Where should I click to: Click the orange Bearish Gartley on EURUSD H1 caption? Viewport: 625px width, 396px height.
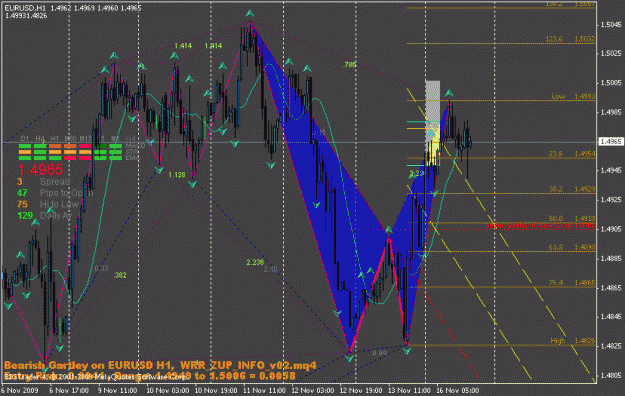tap(160, 365)
